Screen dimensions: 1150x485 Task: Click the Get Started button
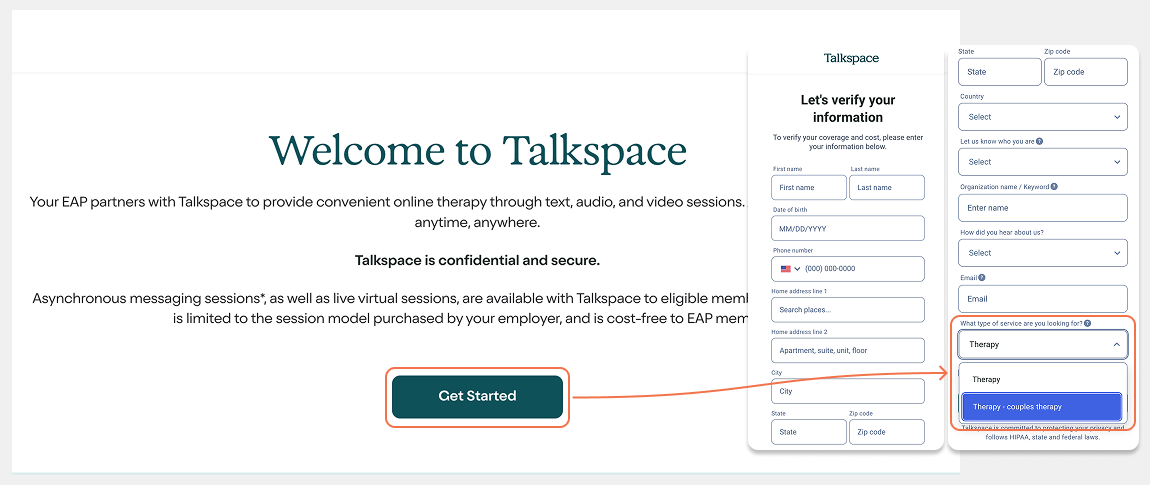pyautogui.click(x=477, y=396)
